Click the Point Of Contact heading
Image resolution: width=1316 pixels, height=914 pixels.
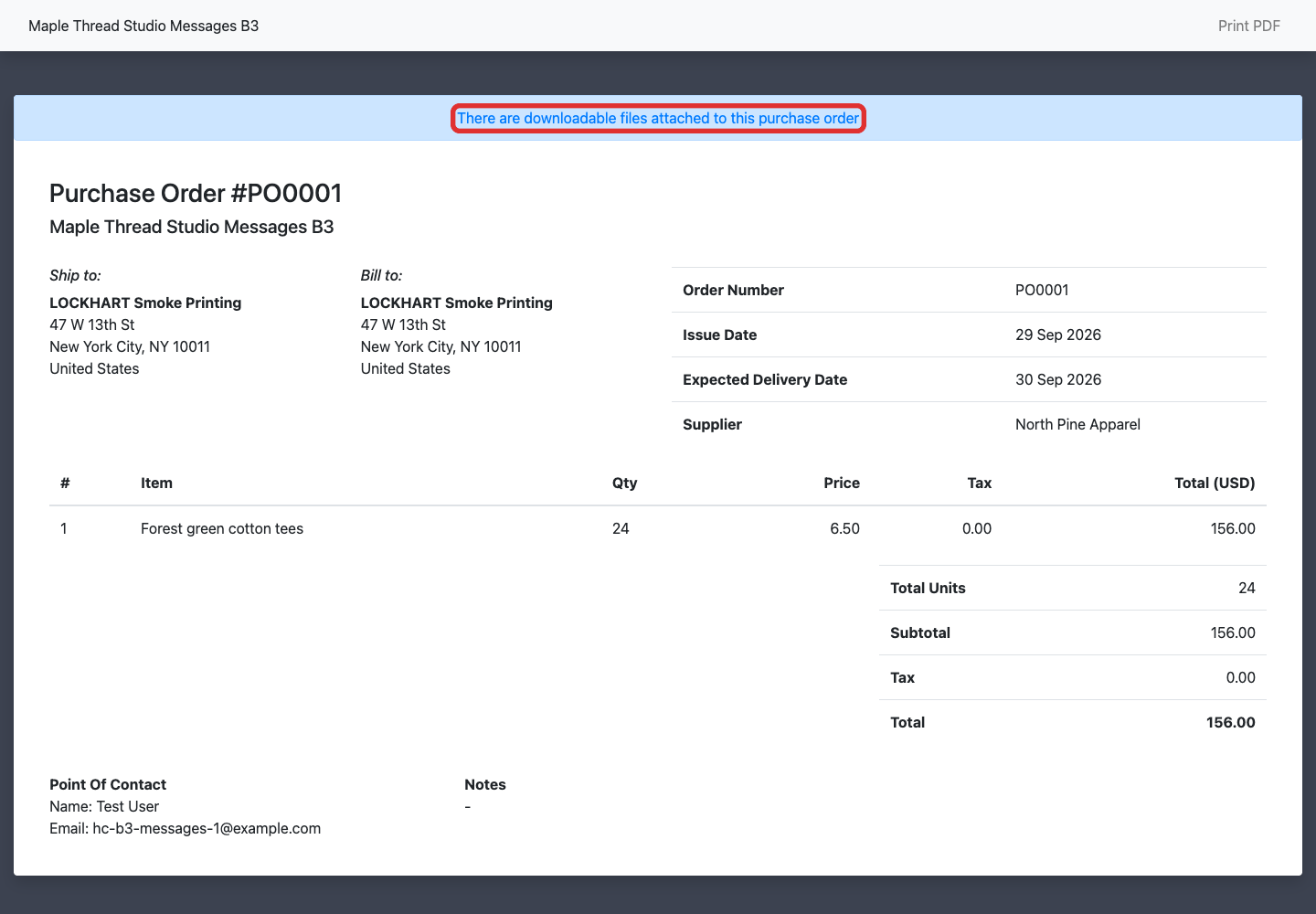[108, 784]
